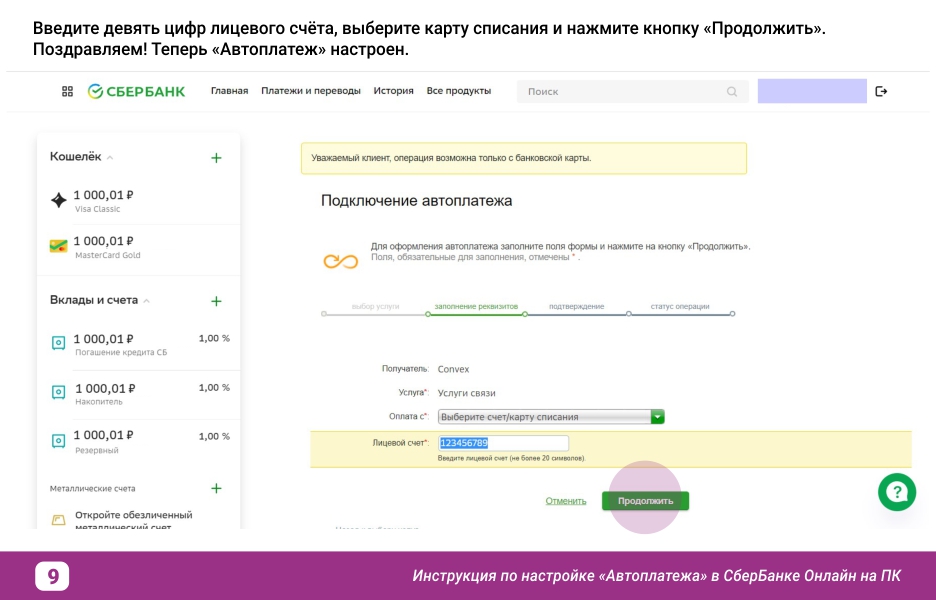Image resolution: width=936 pixels, height=600 pixels.
Task: Click the metal account ingot icon
Action: (x=58, y=520)
